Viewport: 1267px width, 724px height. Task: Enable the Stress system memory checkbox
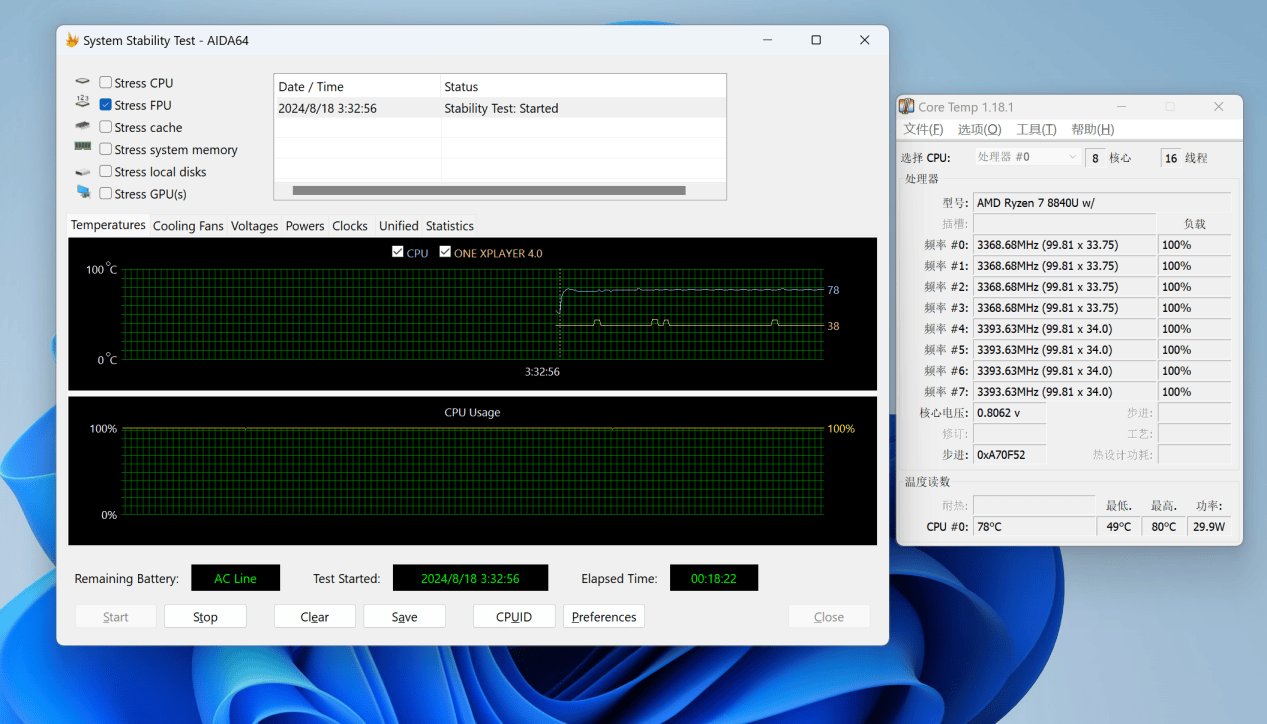105,149
